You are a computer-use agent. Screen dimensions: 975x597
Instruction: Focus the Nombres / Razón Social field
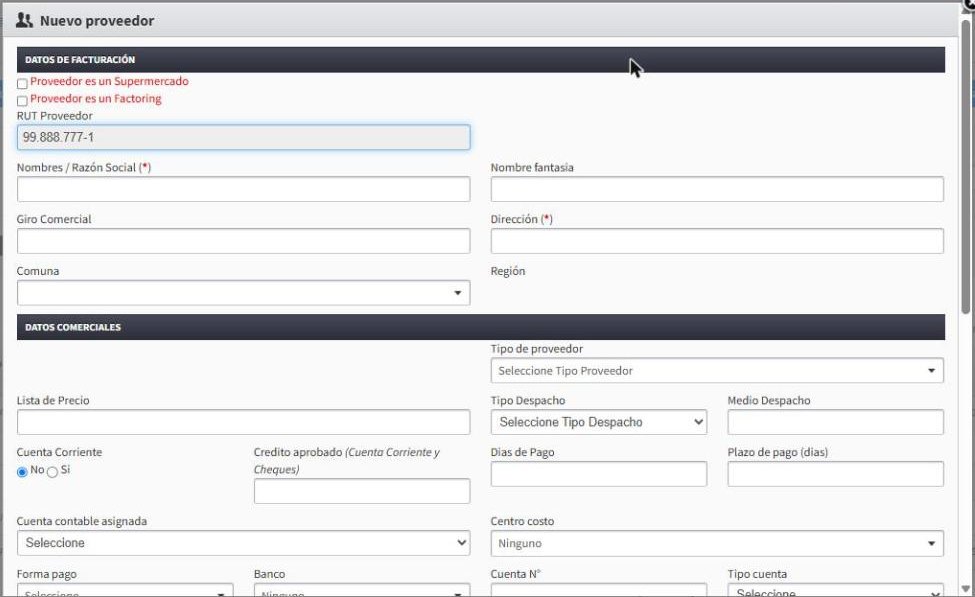point(243,189)
